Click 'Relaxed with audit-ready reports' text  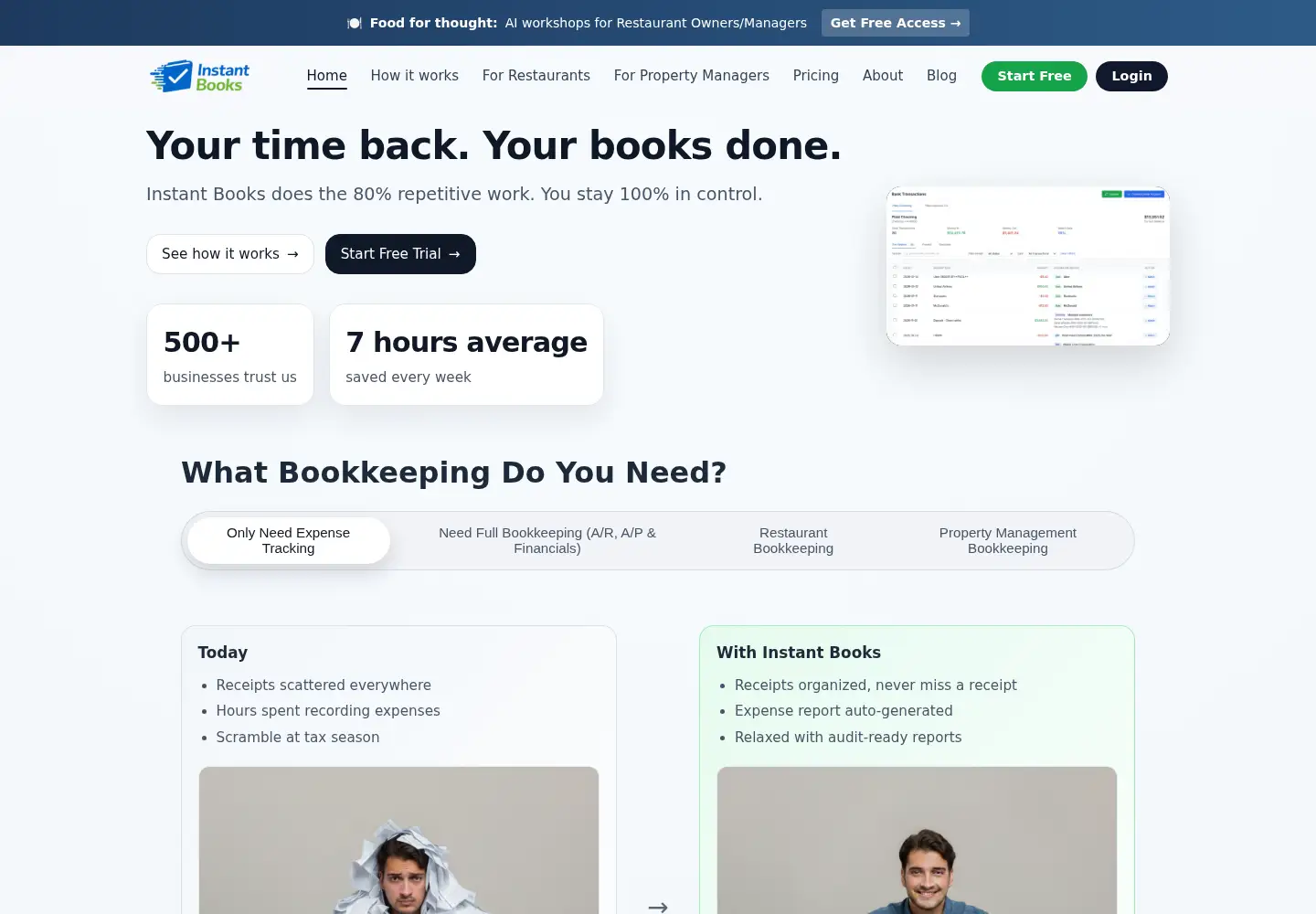pyautogui.click(x=848, y=737)
